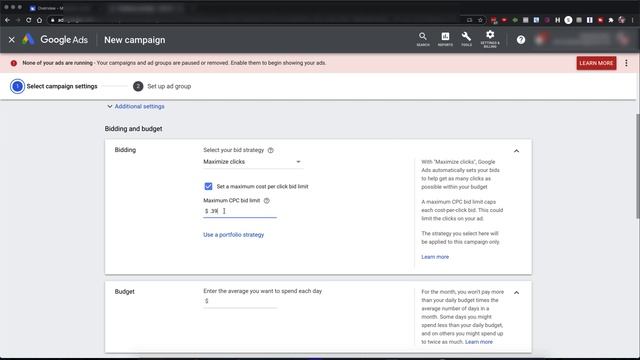Go to step 1 Select campaign settings
This screenshot has width=640, height=360.
point(54,86)
